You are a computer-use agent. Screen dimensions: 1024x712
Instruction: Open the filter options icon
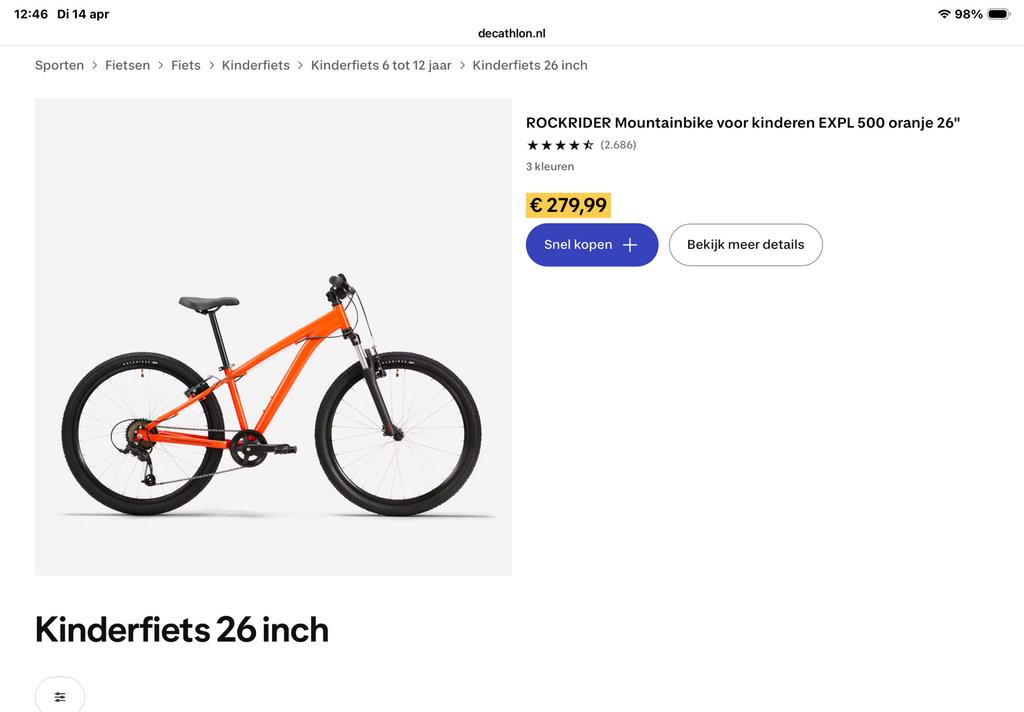59,694
